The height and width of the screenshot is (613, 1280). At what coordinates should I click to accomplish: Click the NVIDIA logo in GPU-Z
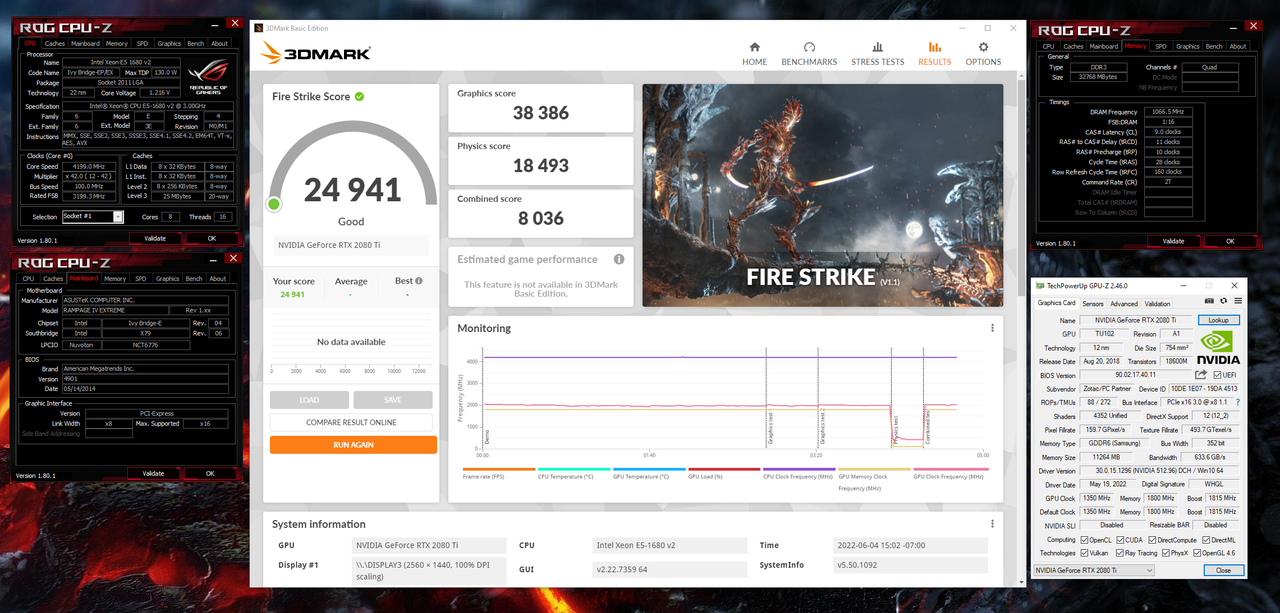[x=1218, y=347]
